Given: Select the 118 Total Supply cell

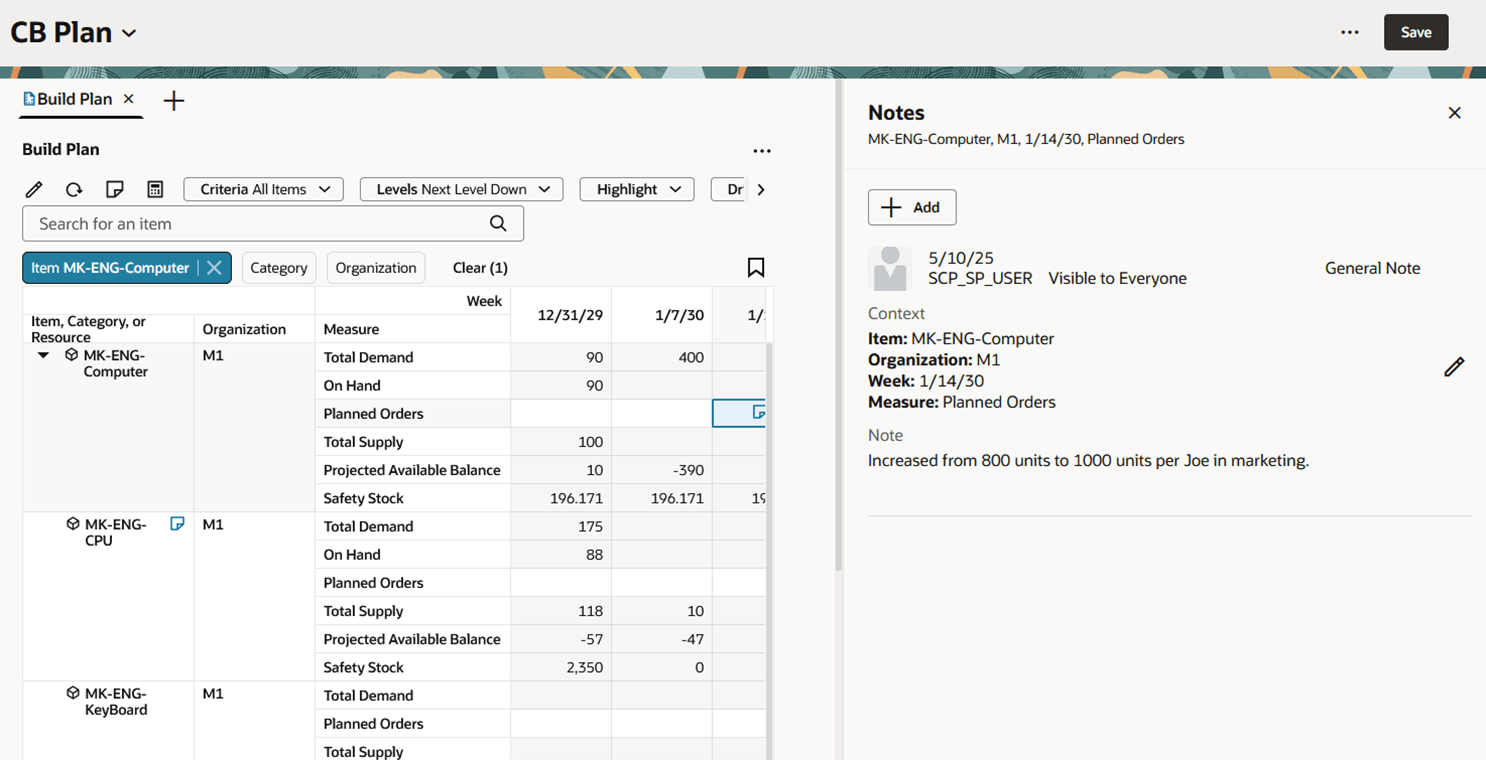Looking at the screenshot, I should coord(561,611).
